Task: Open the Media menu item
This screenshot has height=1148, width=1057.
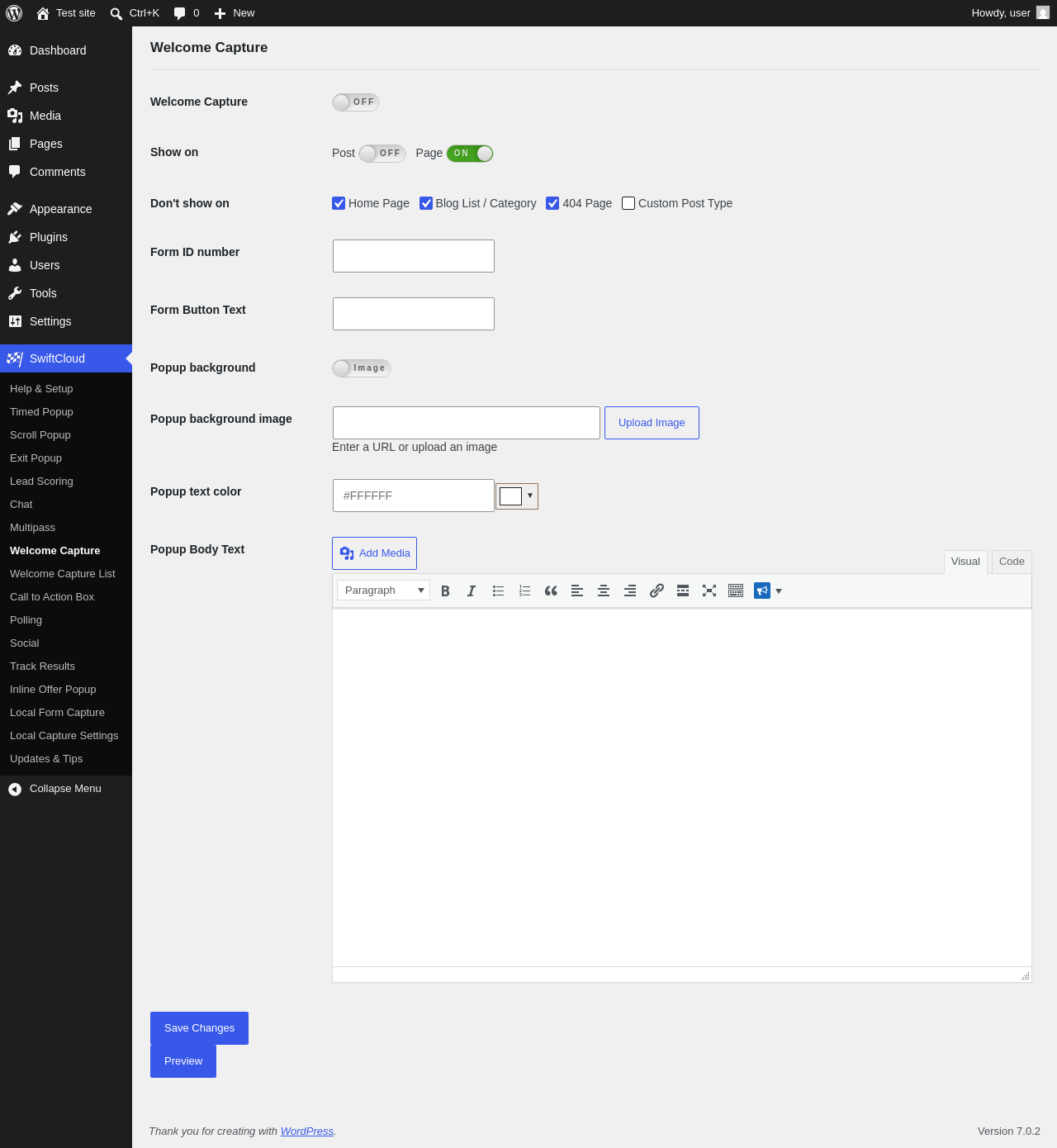Action: [66, 116]
